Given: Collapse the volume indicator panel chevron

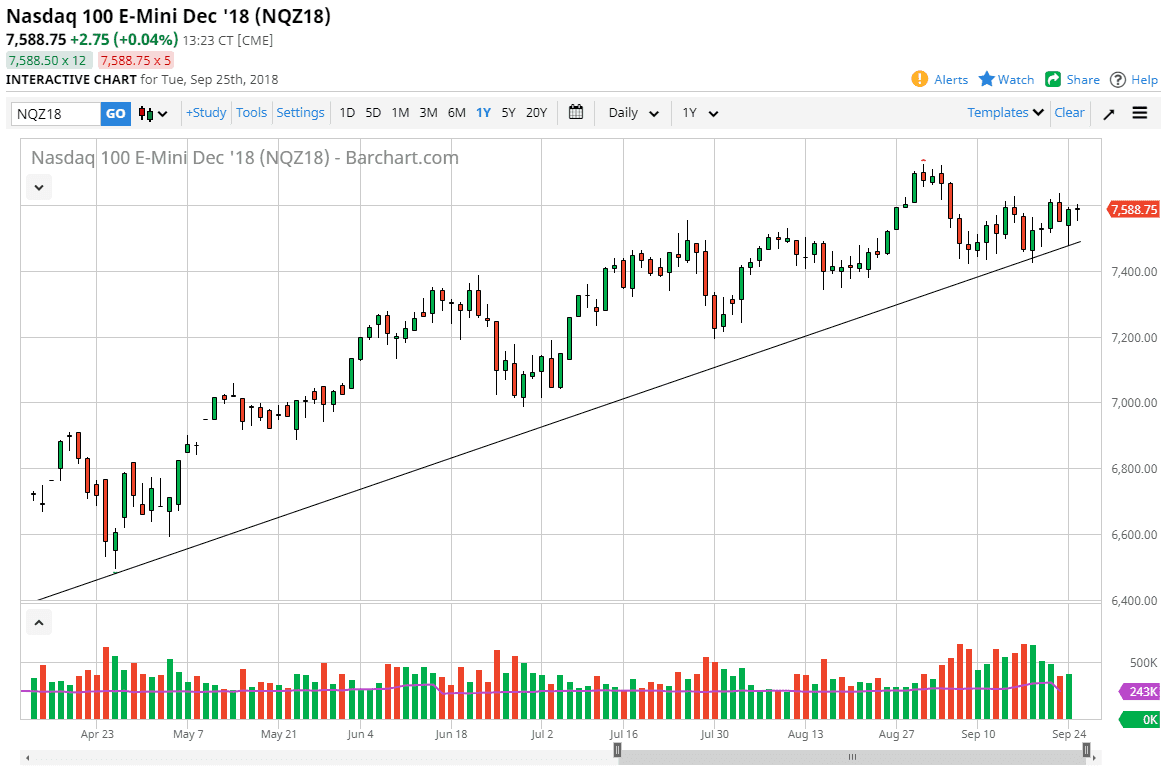Looking at the screenshot, I should point(38,621).
